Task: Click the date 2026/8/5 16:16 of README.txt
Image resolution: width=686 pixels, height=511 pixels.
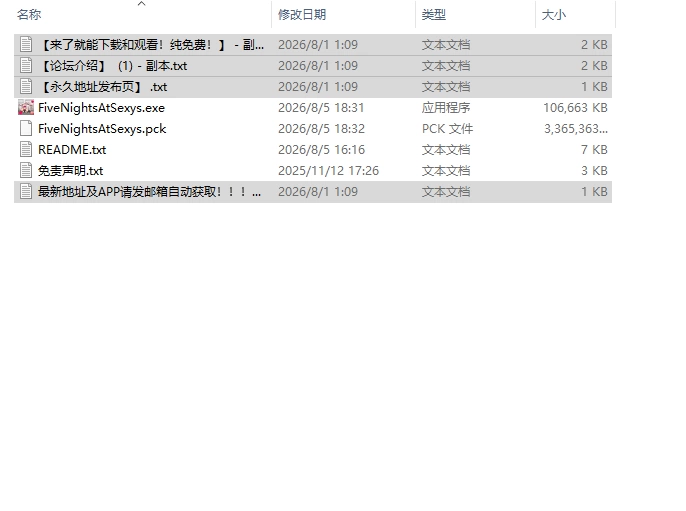Action: tap(321, 150)
